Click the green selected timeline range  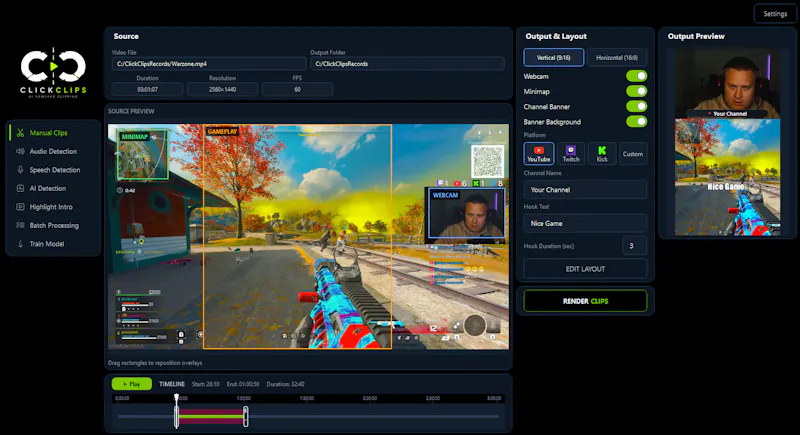211,417
